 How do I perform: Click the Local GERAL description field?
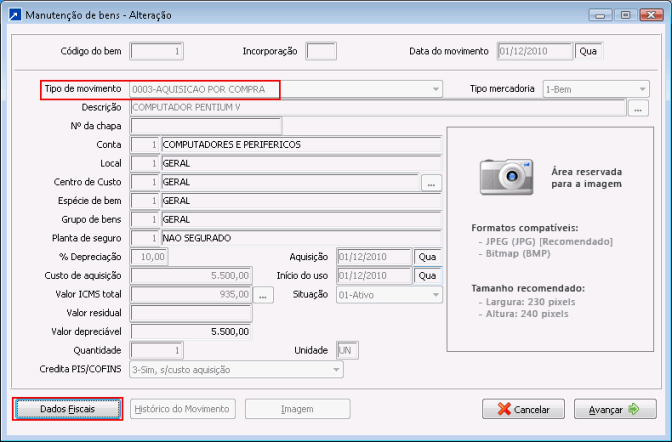click(301, 163)
